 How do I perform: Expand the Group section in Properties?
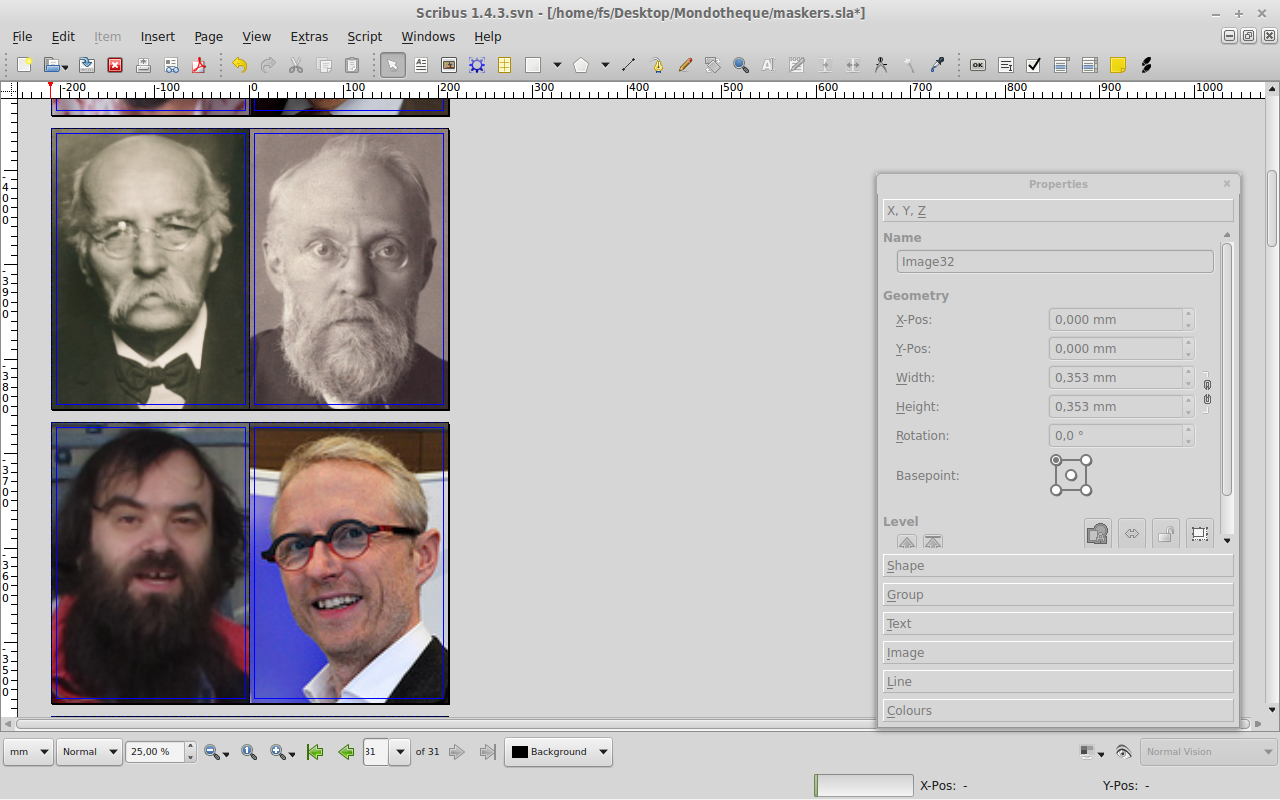point(1058,595)
